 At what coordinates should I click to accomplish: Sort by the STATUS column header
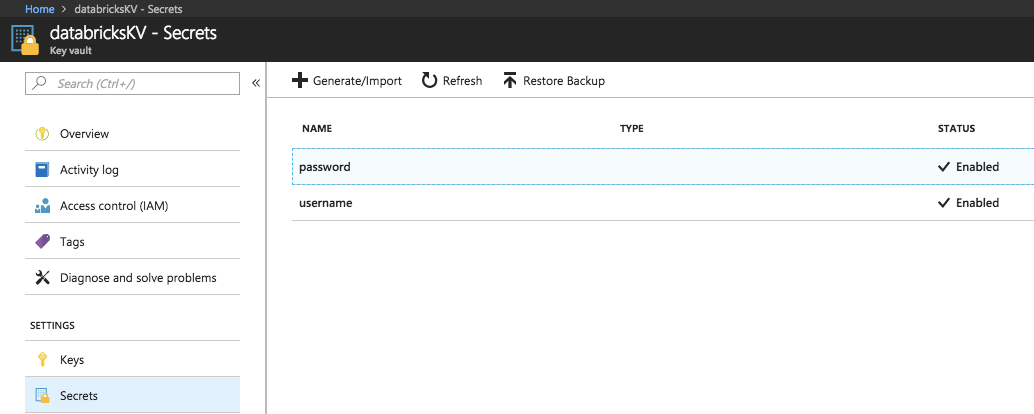point(956,129)
